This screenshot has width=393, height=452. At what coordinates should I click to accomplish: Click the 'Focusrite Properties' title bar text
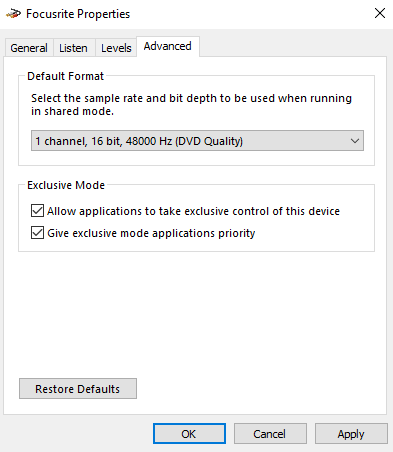(78, 14)
